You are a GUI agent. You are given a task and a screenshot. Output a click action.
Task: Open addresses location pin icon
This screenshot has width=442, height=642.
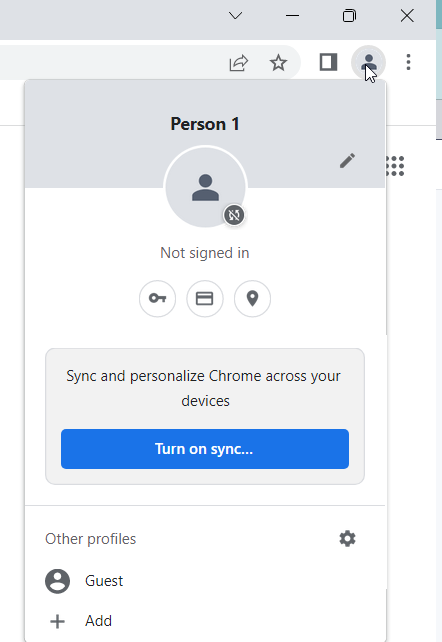tap(253, 298)
